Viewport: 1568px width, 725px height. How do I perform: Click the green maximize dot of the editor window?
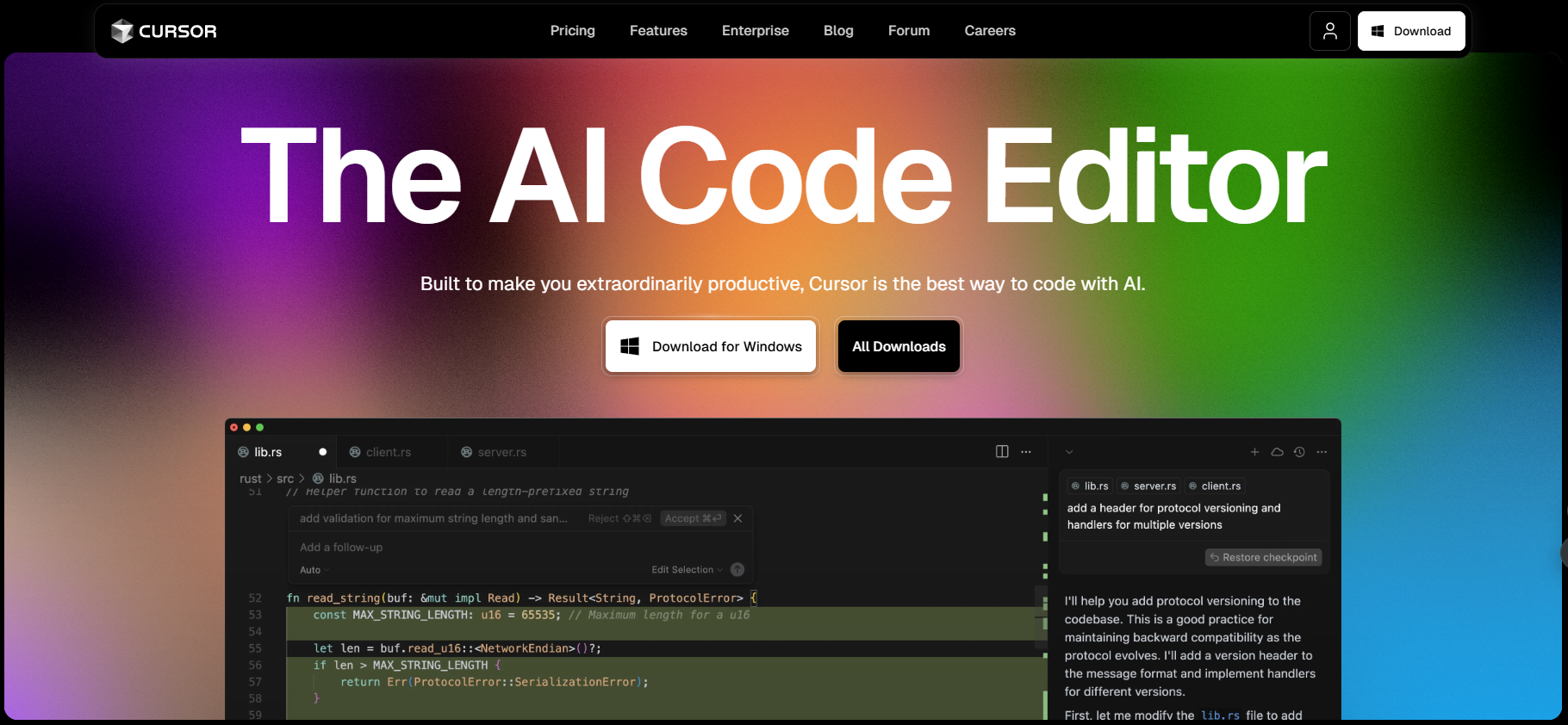pos(259,427)
